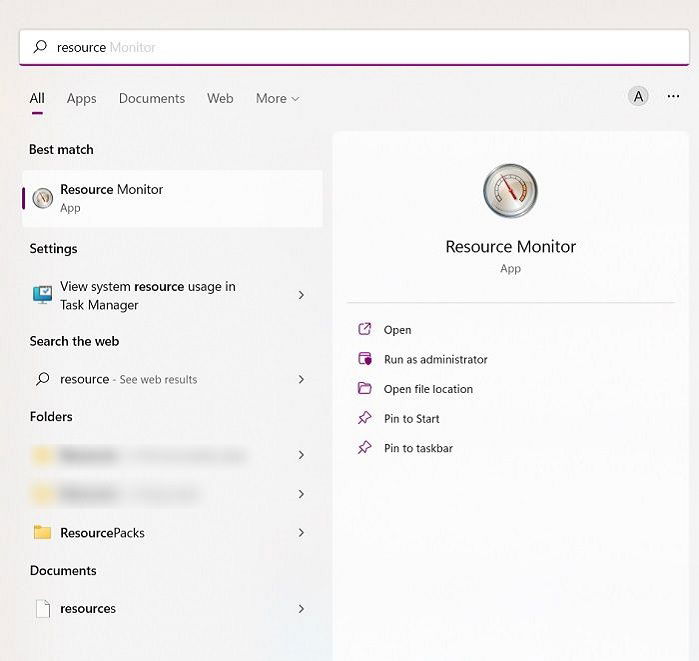Expand the ResourcePacks folder chevron

(301, 533)
